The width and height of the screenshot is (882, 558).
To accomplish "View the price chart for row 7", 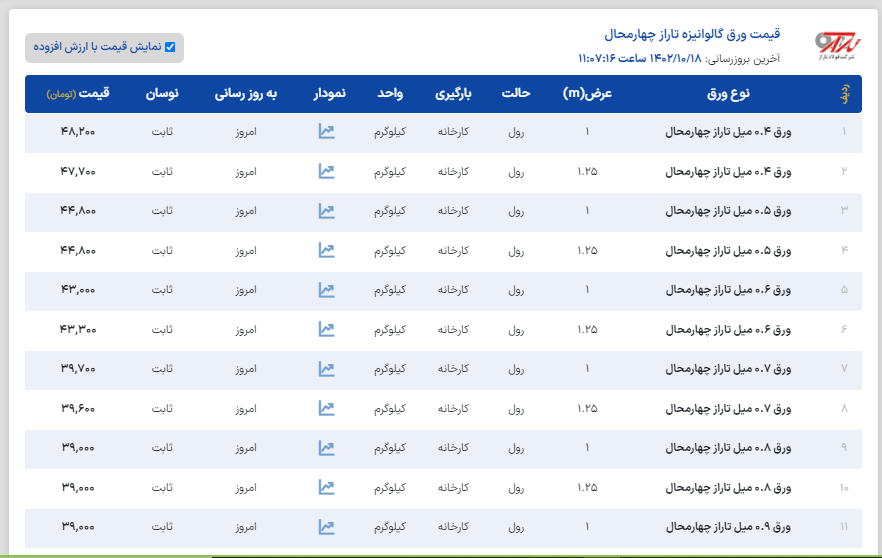I will coord(326,369).
